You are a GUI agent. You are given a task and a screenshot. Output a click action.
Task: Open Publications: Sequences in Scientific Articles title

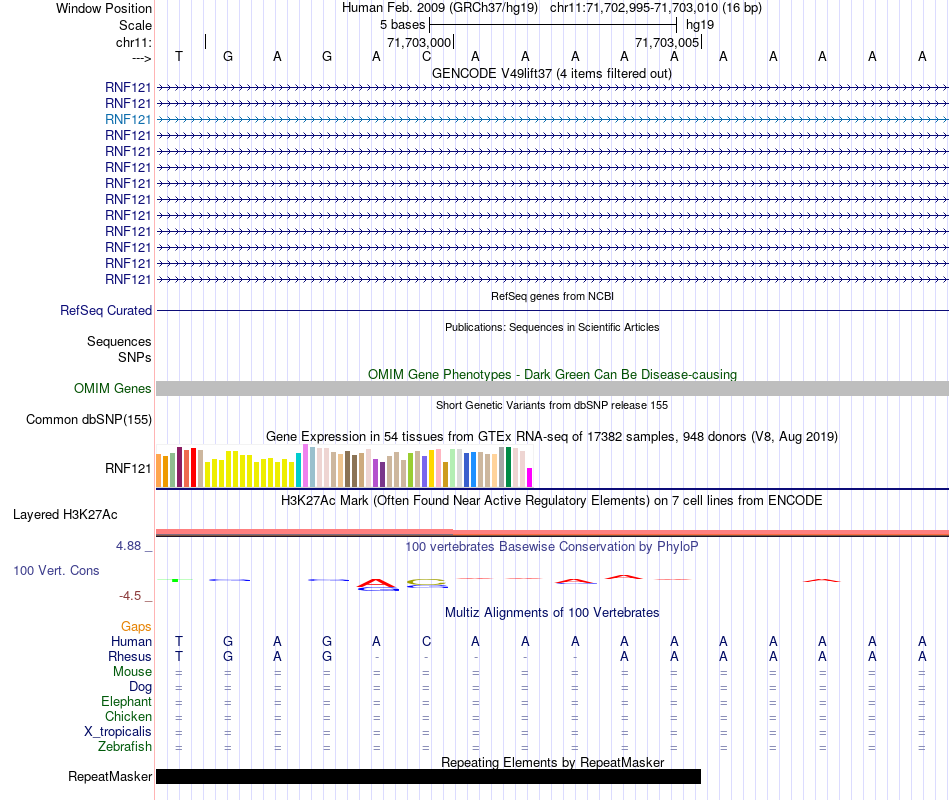pyautogui.click(x=552, y=327)
